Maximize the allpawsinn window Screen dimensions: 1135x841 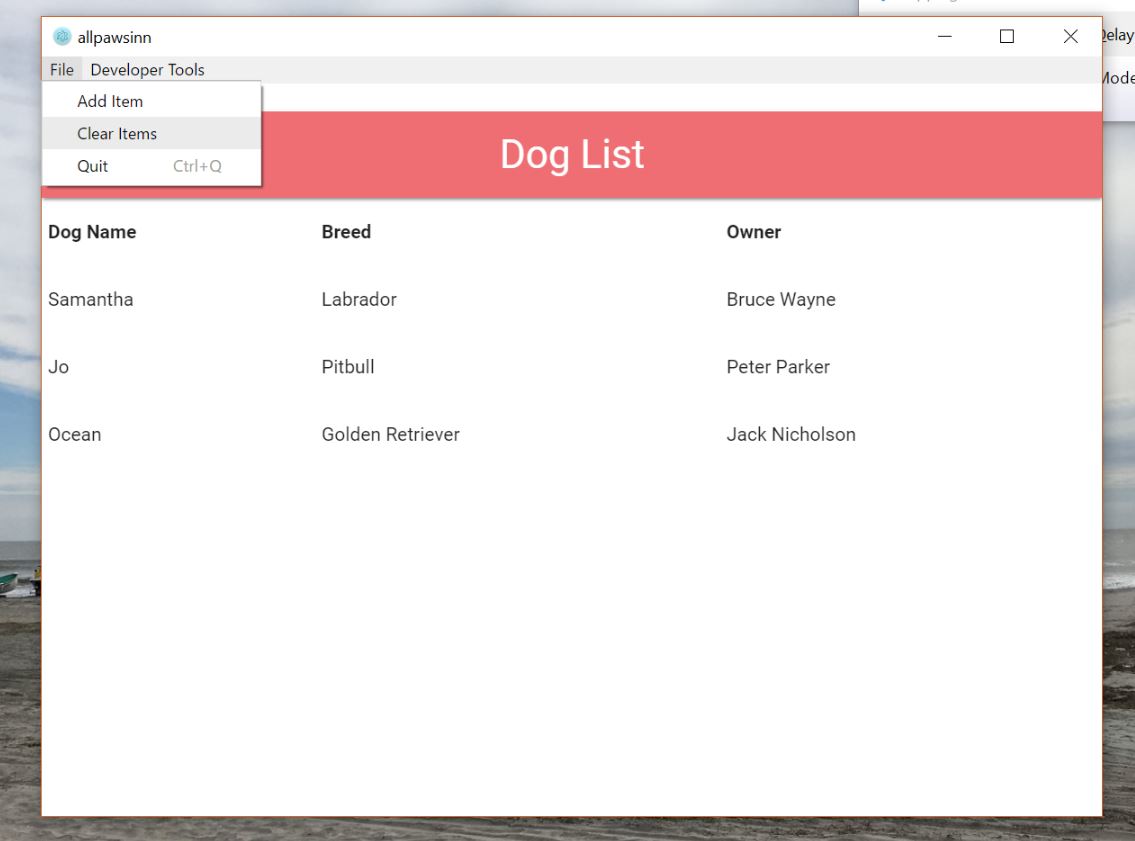point(1007,37)
